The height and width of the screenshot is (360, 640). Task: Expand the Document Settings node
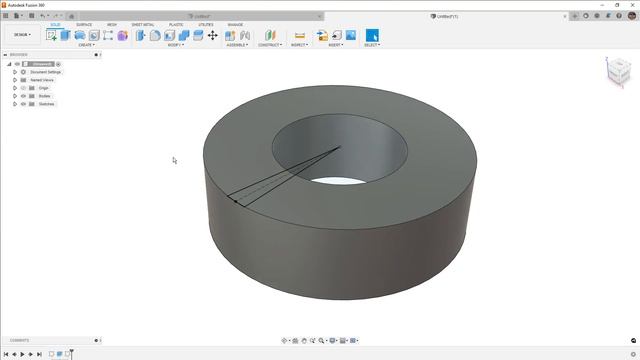15,72
